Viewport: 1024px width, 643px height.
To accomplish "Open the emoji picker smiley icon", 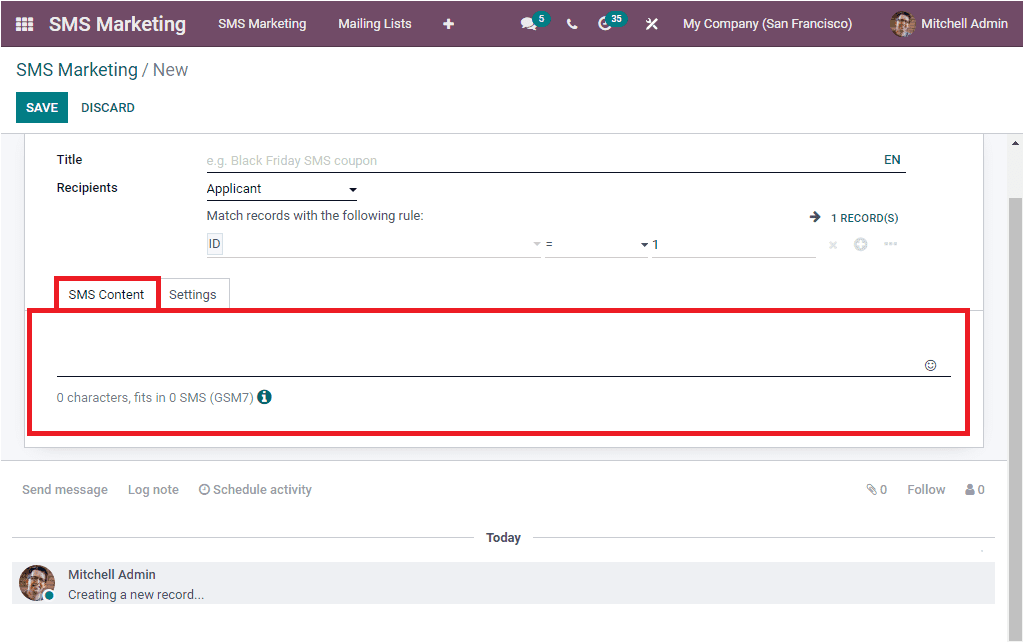I will [931, 366].
